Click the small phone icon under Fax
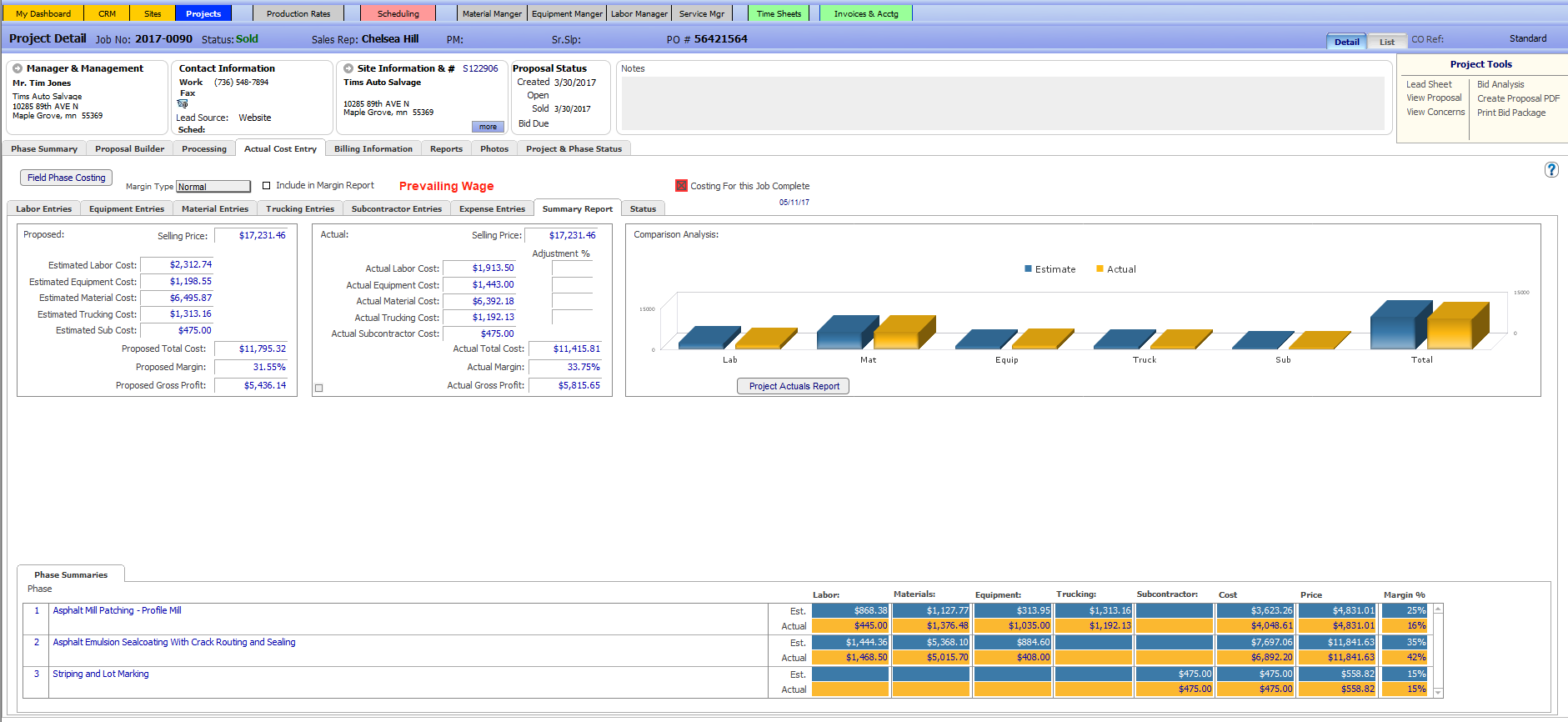Image resolution: width=1568 pixels, height=722 pixels. [183, 103]
